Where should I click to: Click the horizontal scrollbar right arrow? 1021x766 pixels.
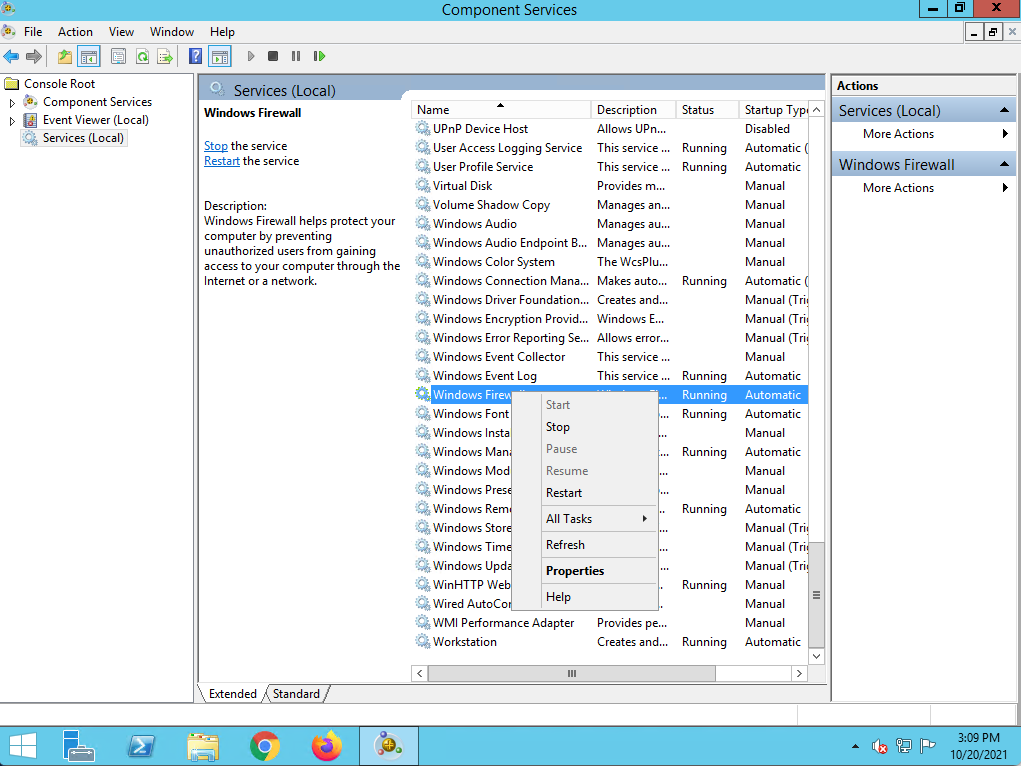pyautogui.click(x=800, y=674)
